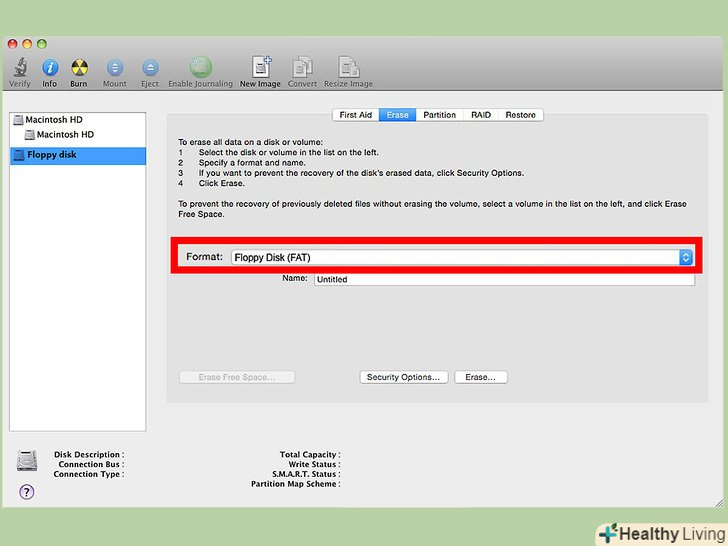This screenshot has width=728, height=546.
Task: Click the Partition Map Scheme label
Action: 296,484
